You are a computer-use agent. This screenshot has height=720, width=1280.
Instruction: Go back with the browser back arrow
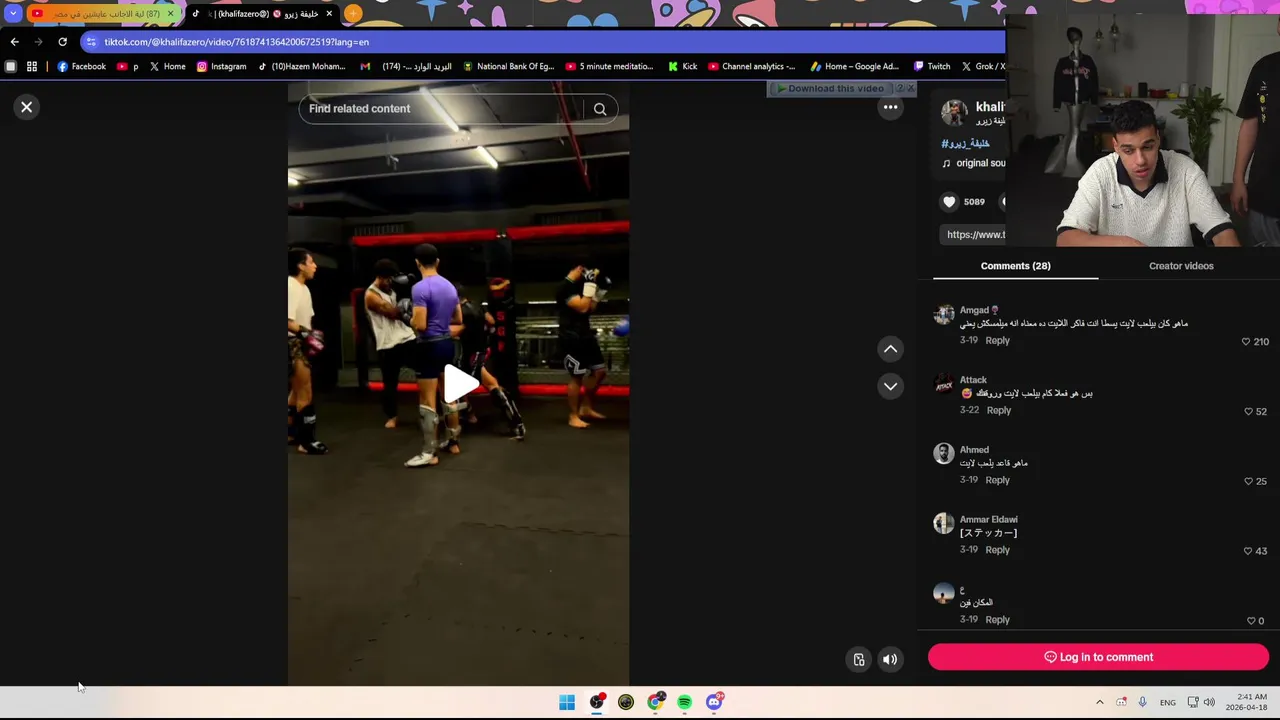point(14,42)
